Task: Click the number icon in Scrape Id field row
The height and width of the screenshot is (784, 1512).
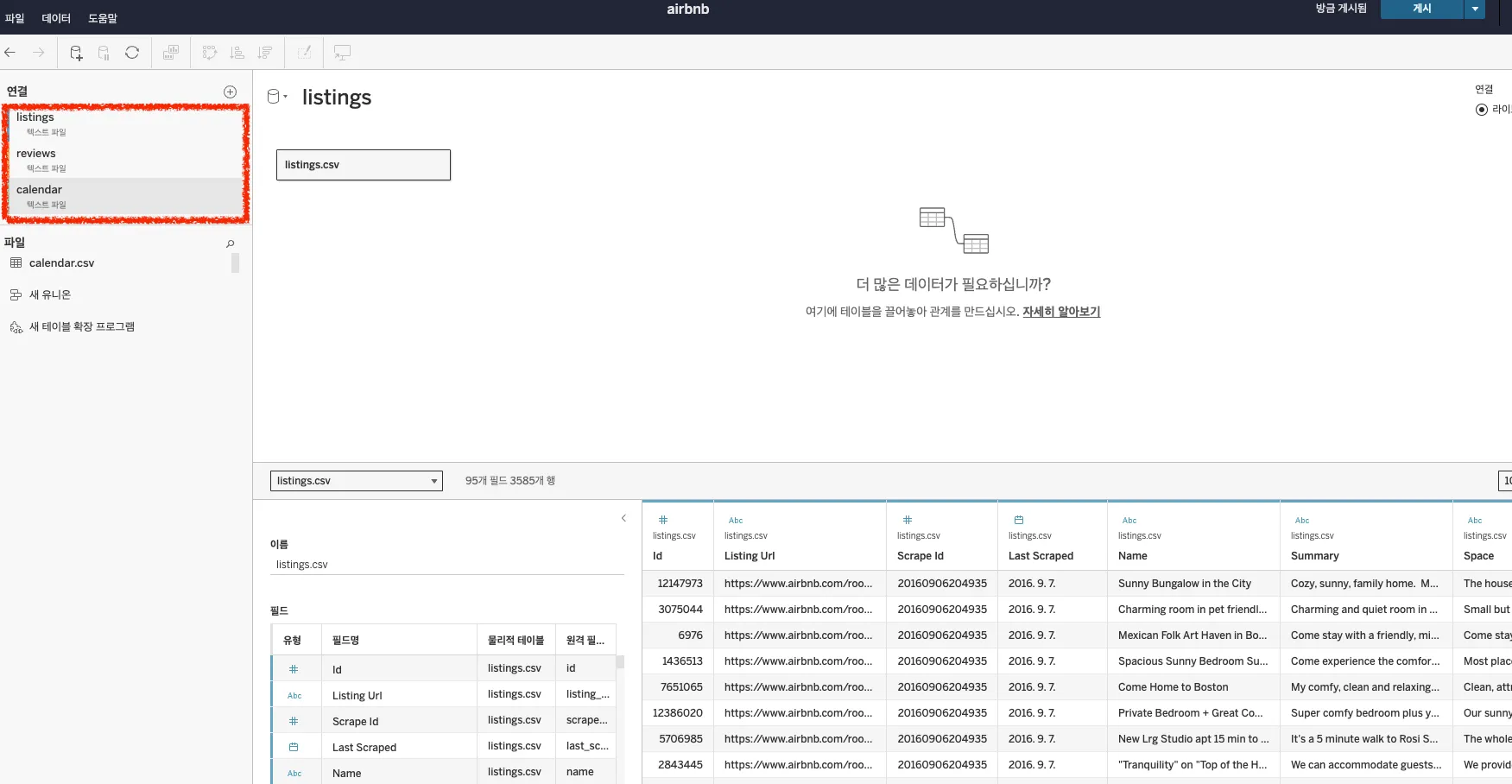Action: pyautogui.click(x=294, y=721)
